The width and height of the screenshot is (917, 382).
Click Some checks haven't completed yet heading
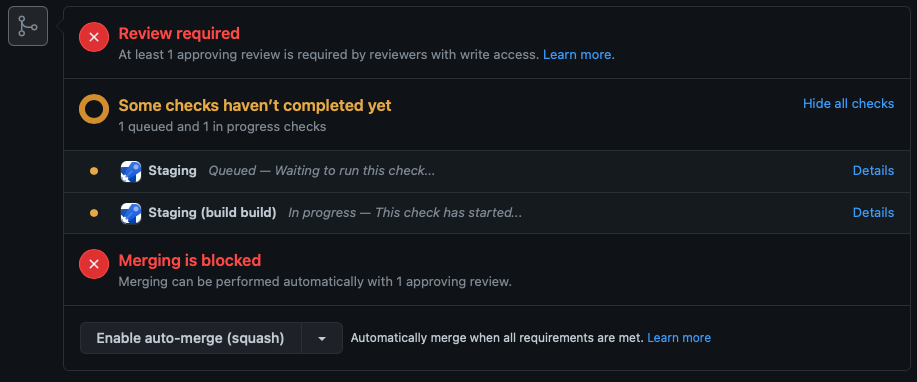(255, 105)
